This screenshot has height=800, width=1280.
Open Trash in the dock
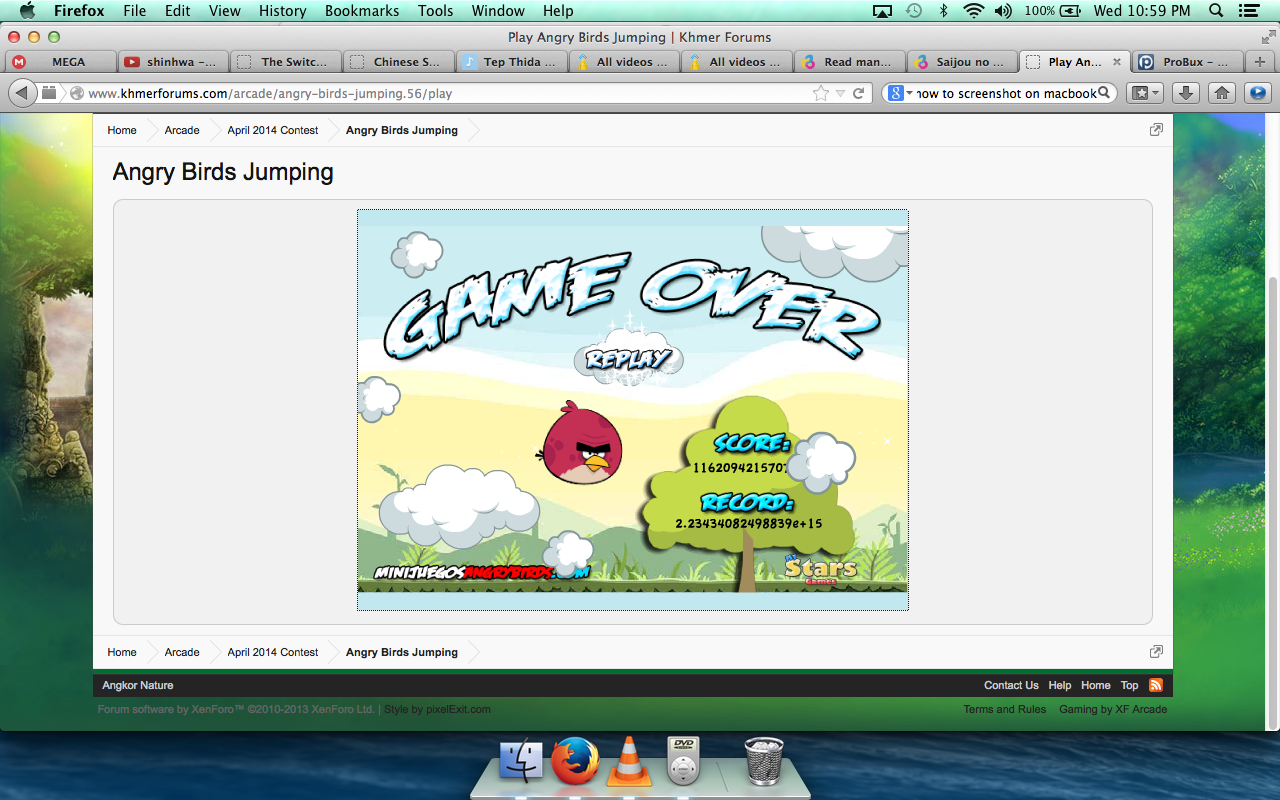[764, 762]
